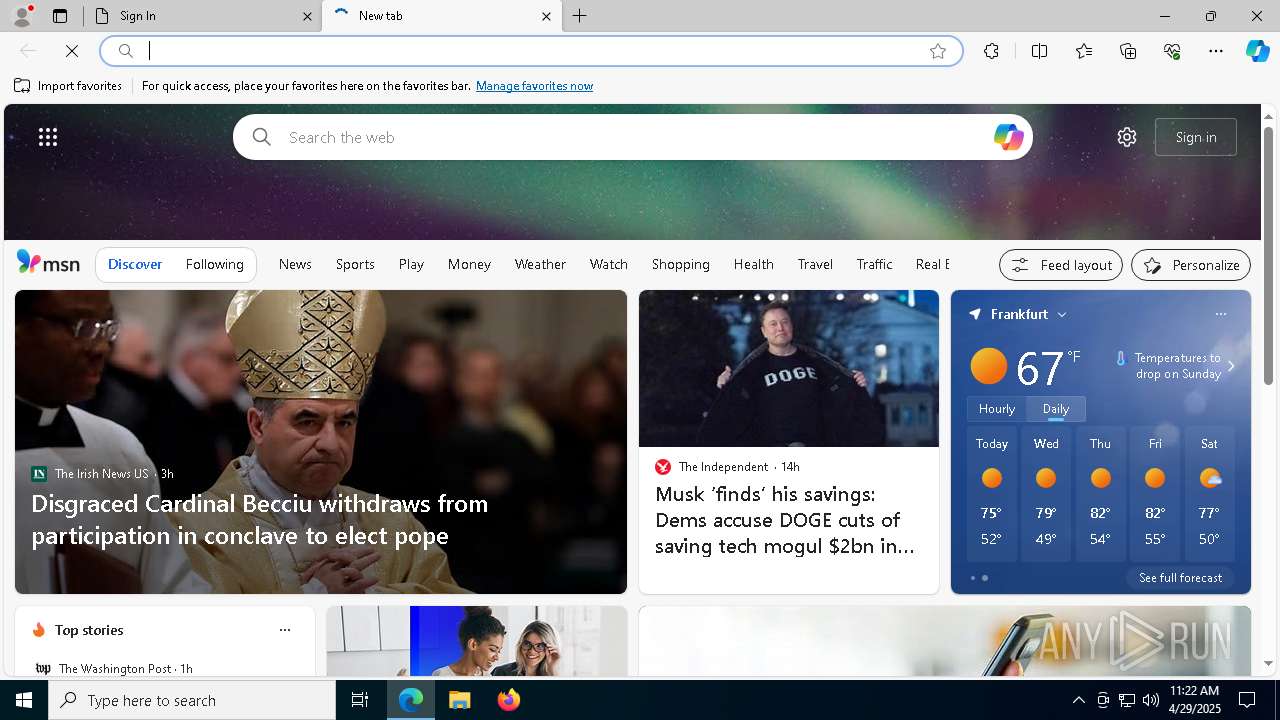Open a new tab with plus button
Screen dimensions: 1280x720
(580, 16)
